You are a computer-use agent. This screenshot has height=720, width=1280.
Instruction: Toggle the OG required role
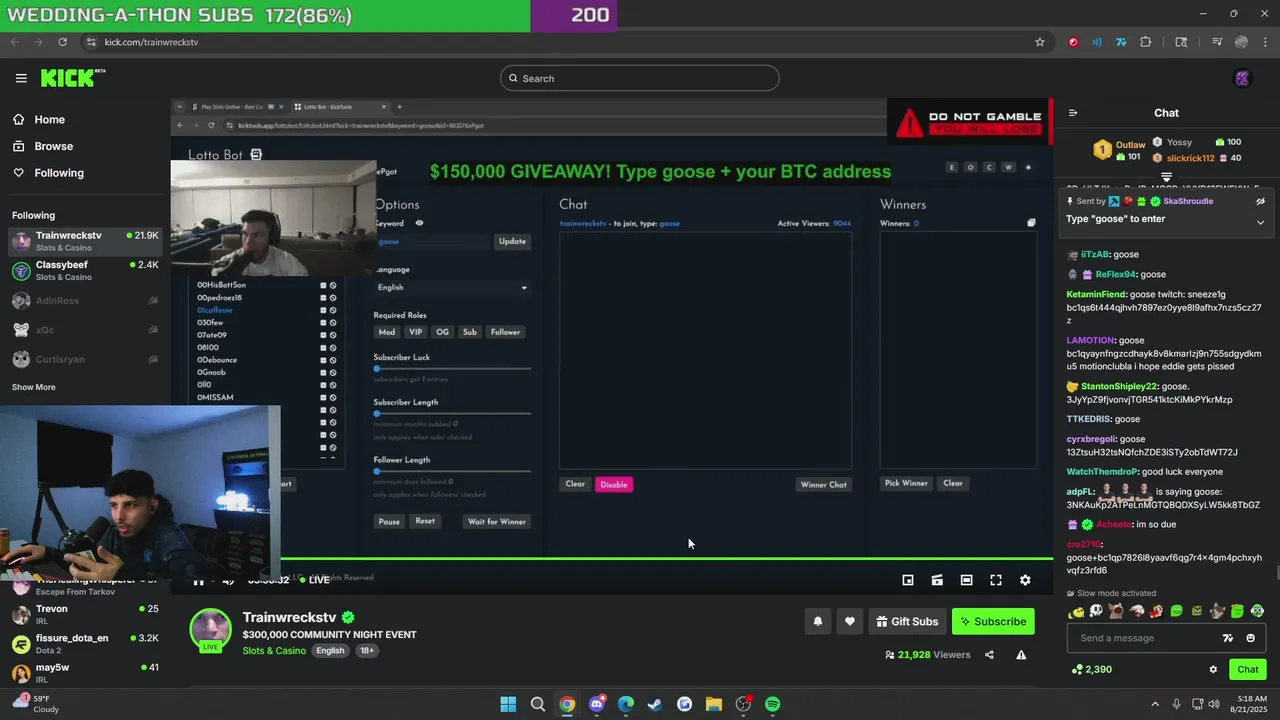[442, 332]
